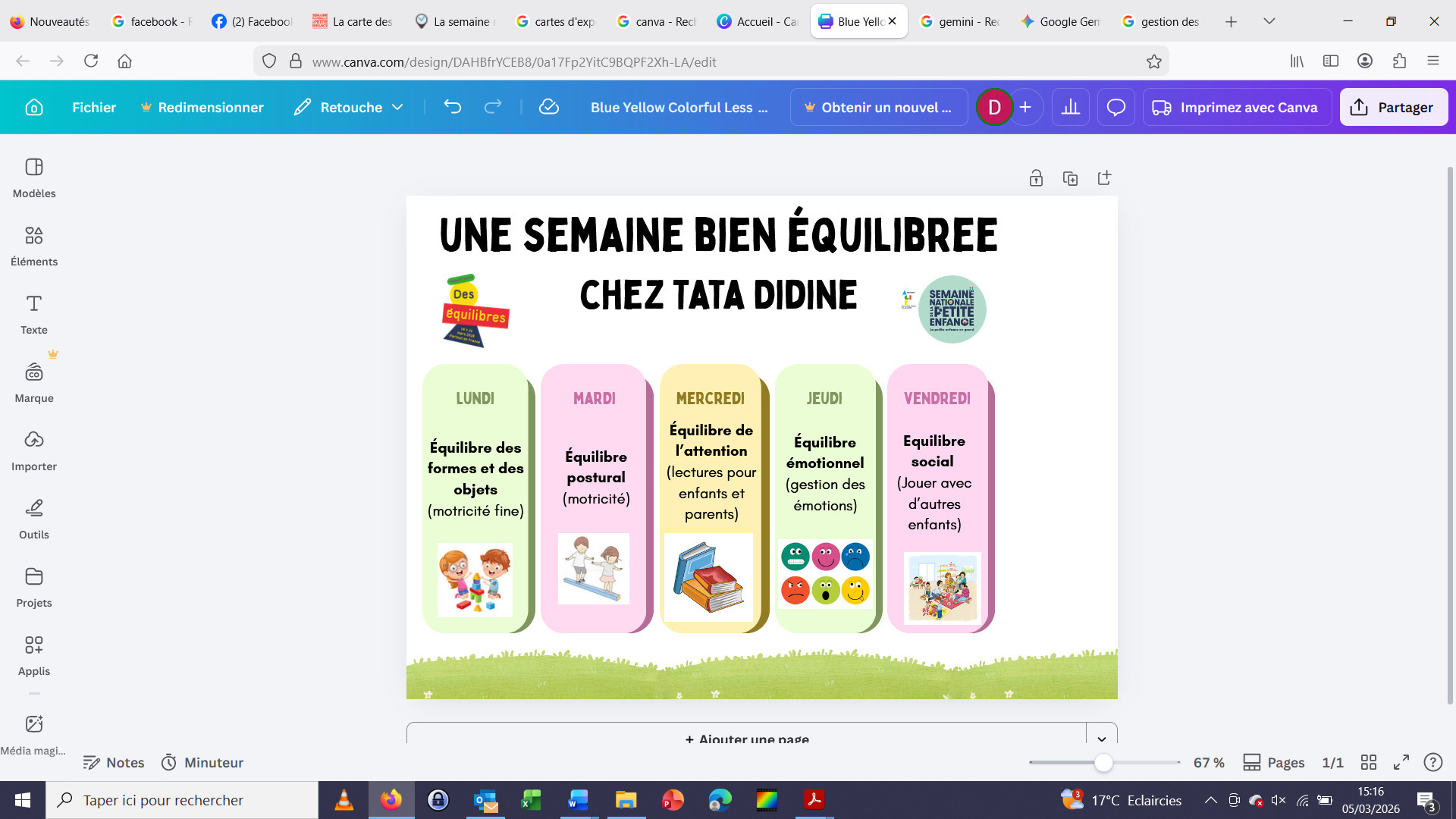
Task: Click the Partager button
Action: 1393,107
